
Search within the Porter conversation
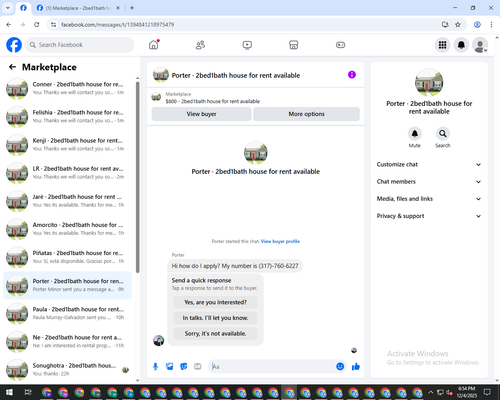coord(442,134)
